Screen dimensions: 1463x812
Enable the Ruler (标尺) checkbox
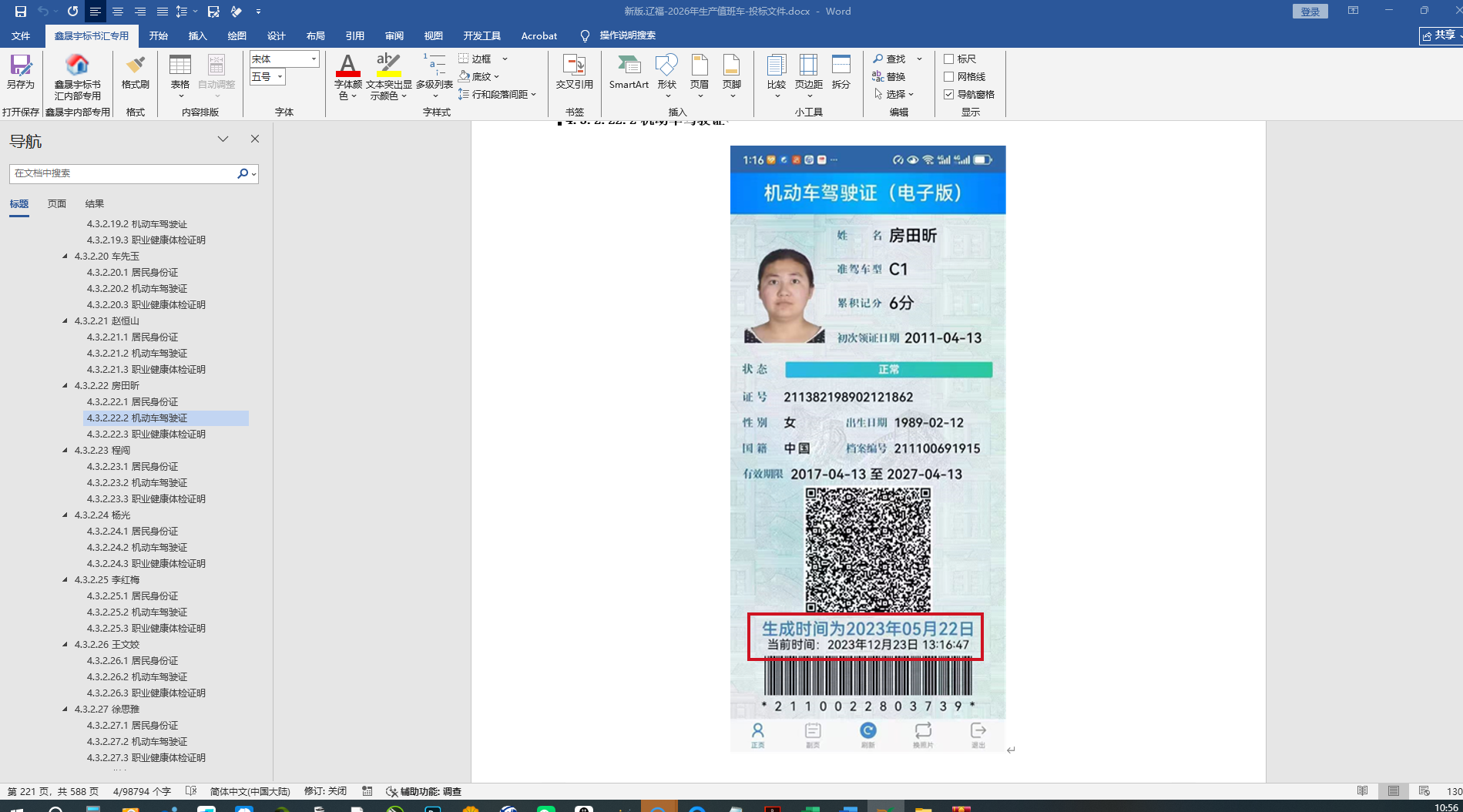[x=949, y=59]
